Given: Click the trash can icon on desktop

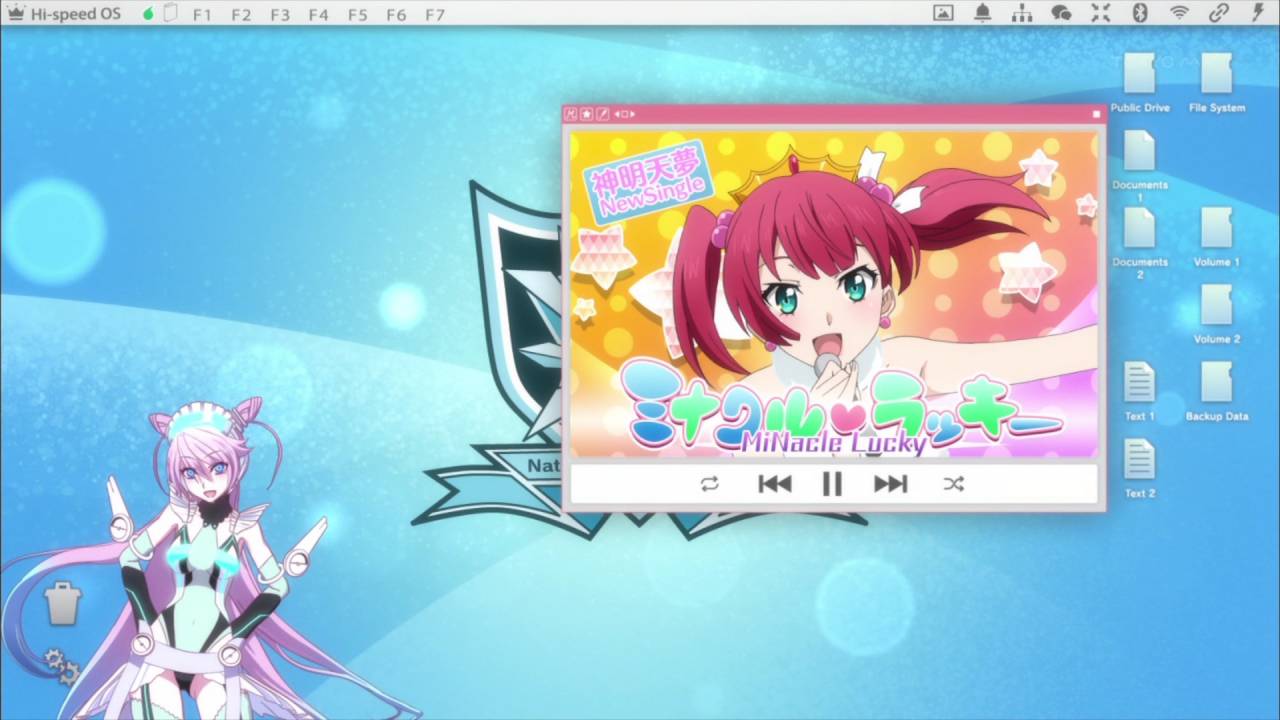Looking at the screenshot, I should tap(62, 604).
